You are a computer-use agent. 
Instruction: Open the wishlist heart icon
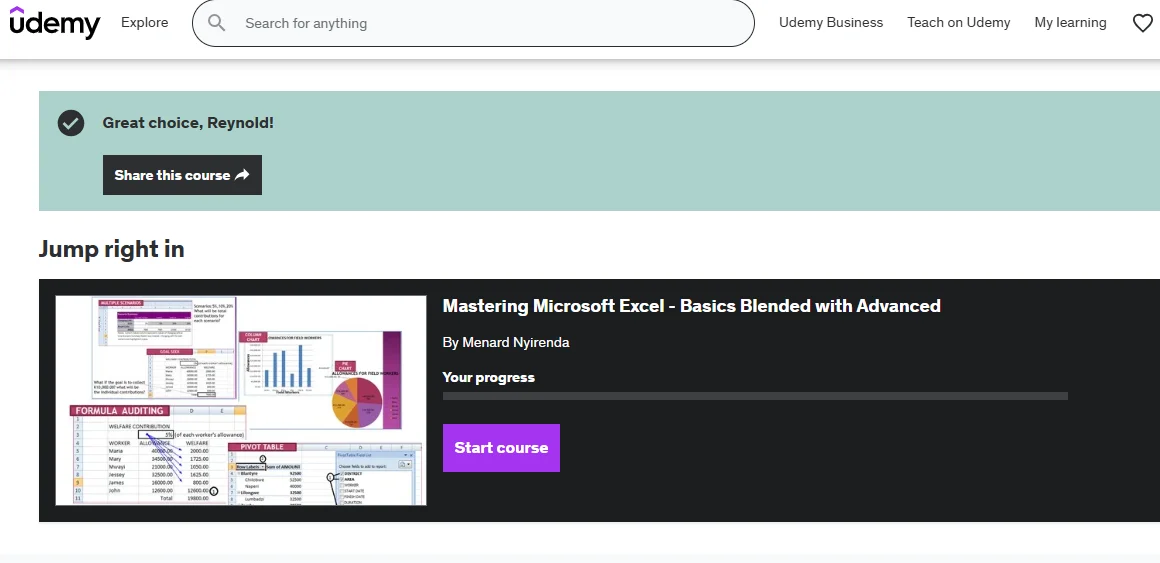pos(1143,23)
